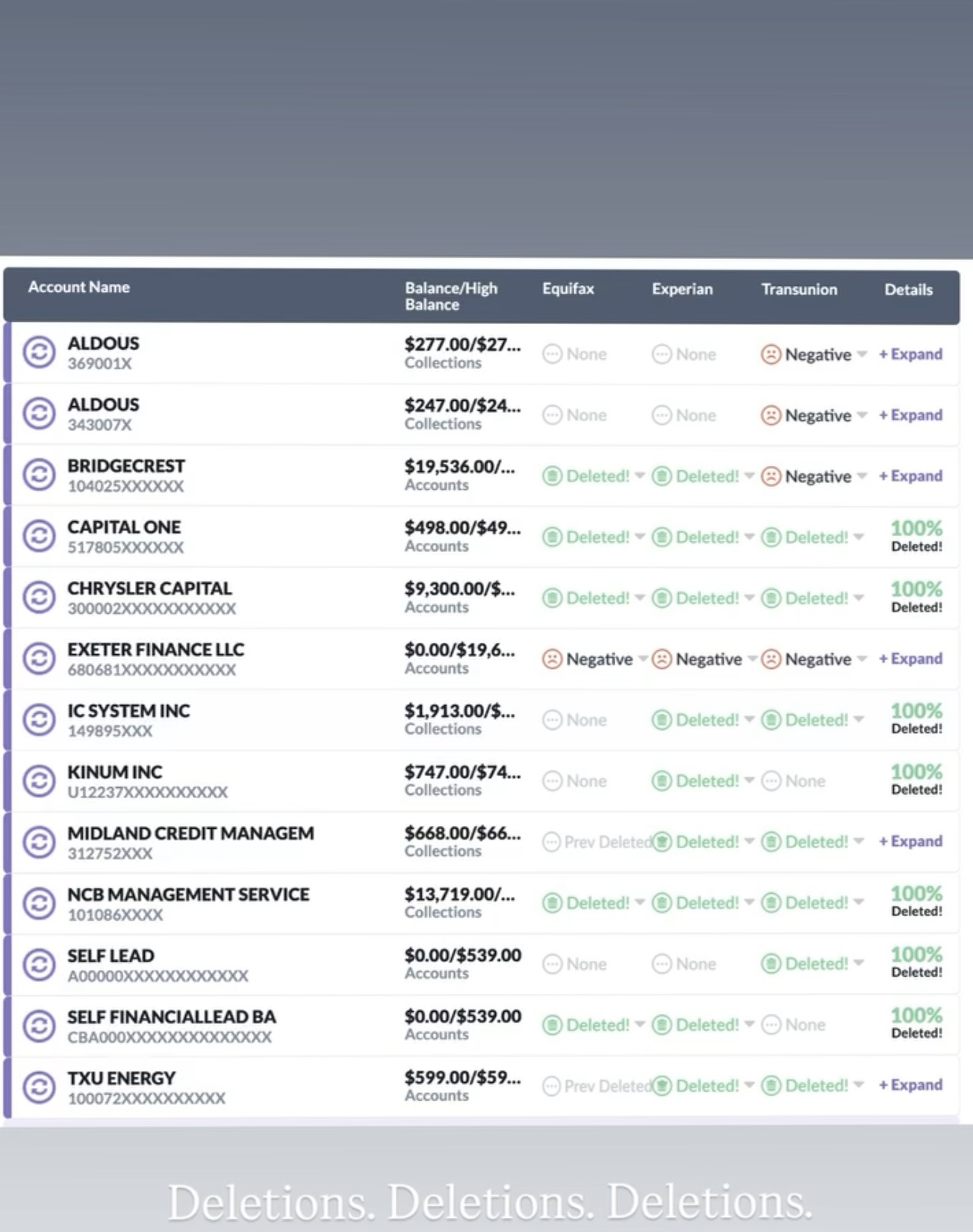The width and height of the screenshot is (973, 1232).
Task: Open Equifax status dropdown for BRIDGECREST
Action: pos(640,476)
